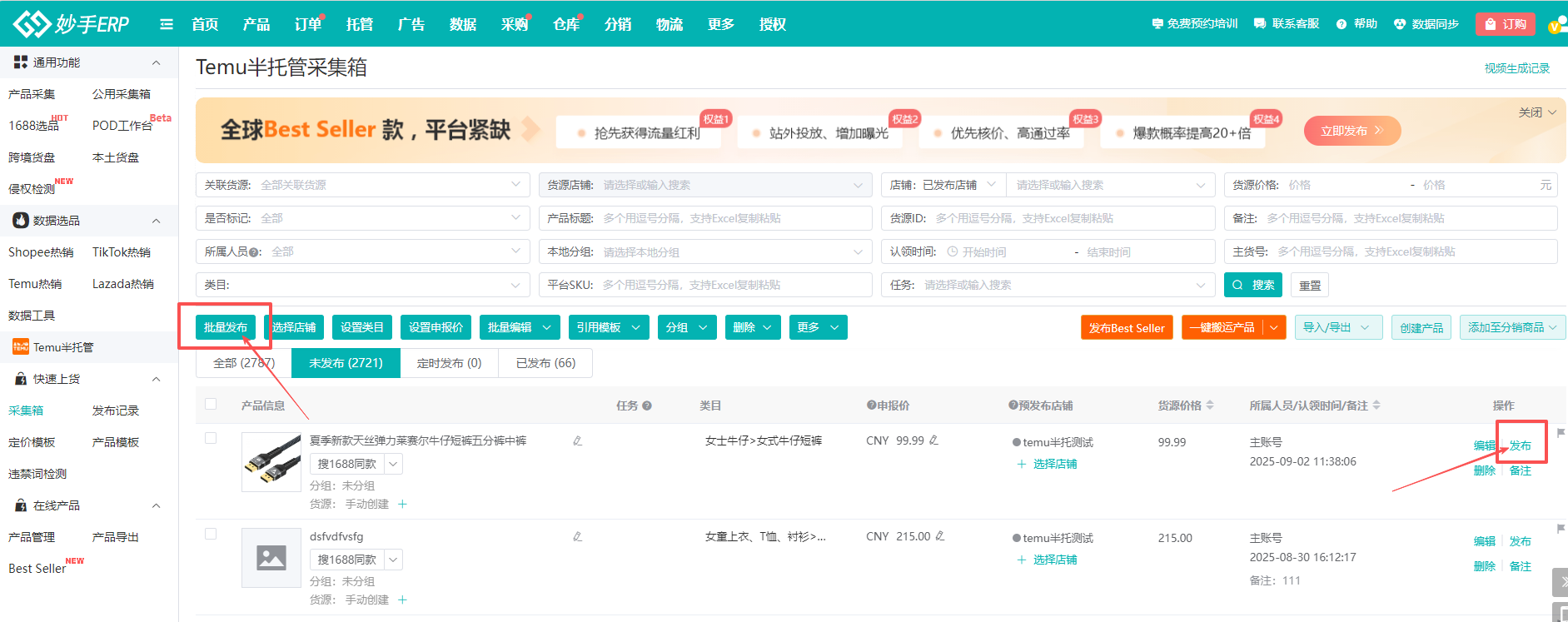Edit title pencil icon for dsfvdfvsfg product
This screenshot has width=1568, height=622.
coord(577,536)
